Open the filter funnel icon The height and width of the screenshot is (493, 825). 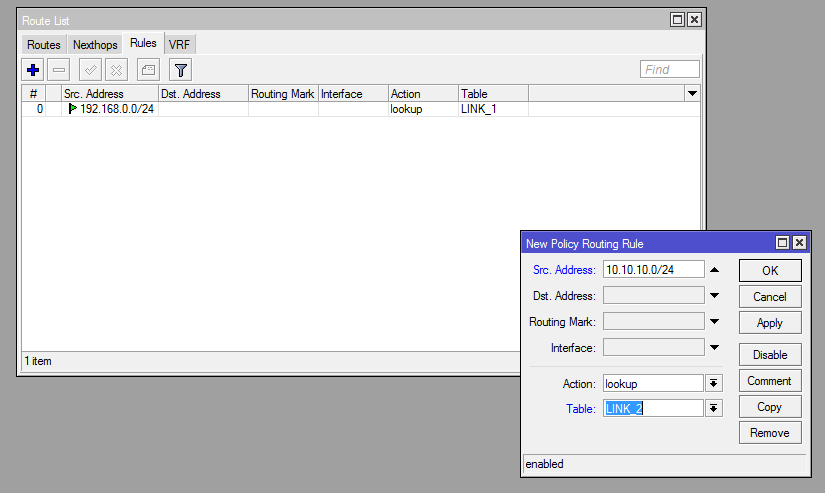(x=180, y=70)
